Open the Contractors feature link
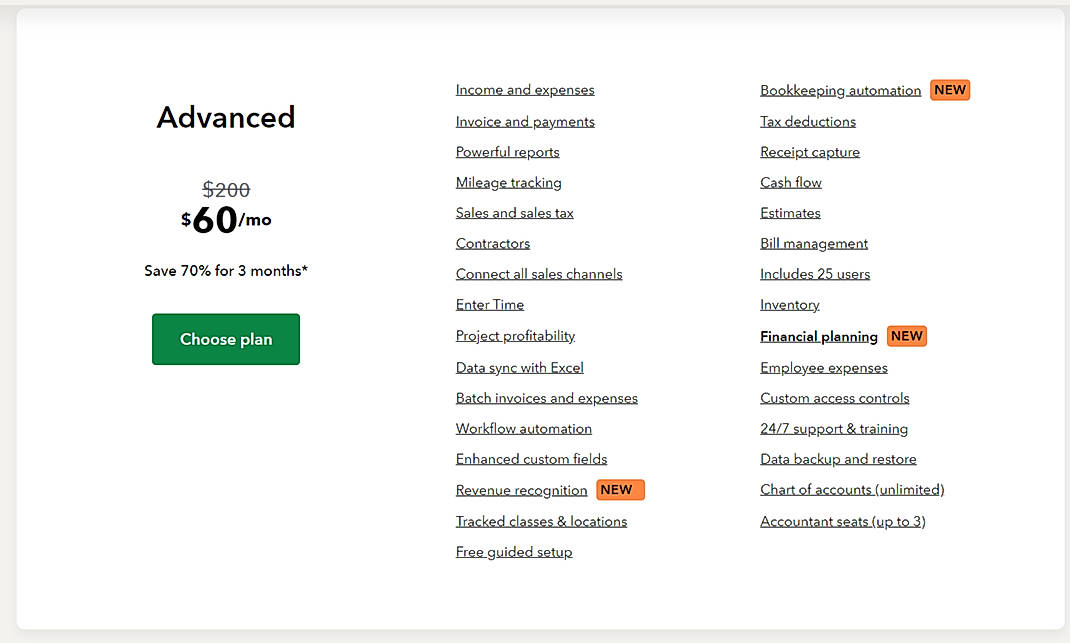The height and width of the screenshot is (643, 1070). 492,243
